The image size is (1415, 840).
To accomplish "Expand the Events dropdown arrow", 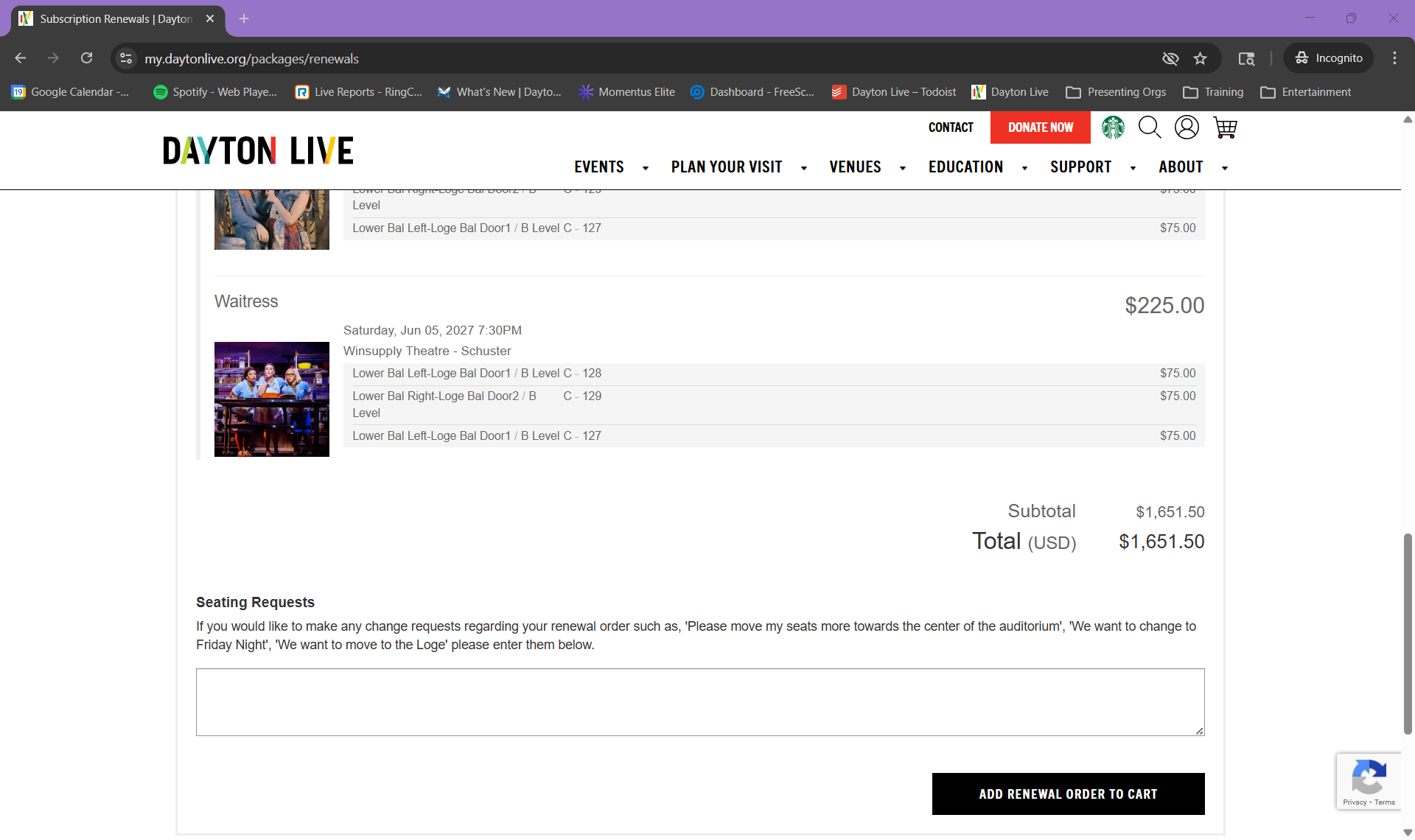I will pos(646,168).
